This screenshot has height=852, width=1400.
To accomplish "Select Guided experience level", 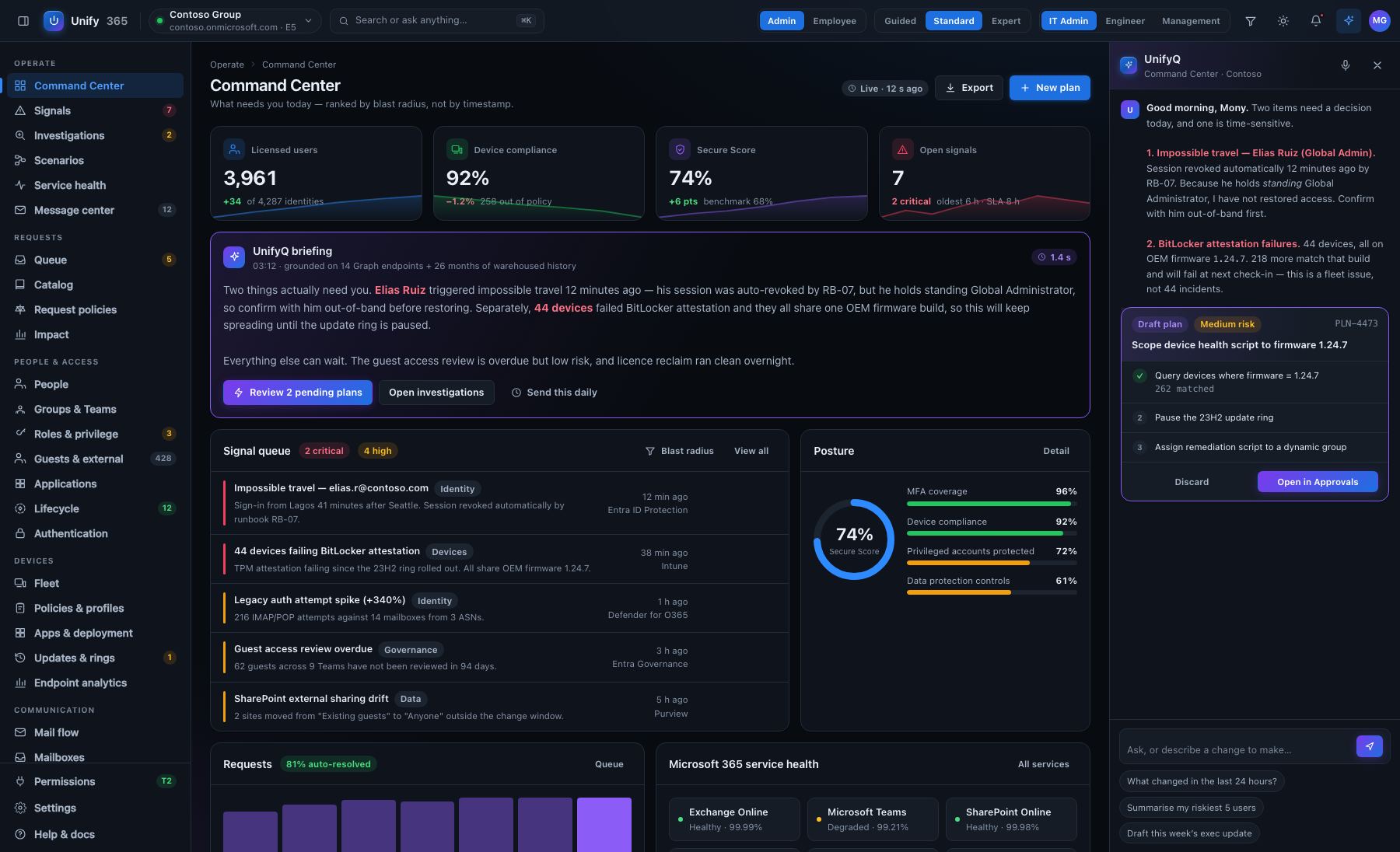I will click(900, 21).
